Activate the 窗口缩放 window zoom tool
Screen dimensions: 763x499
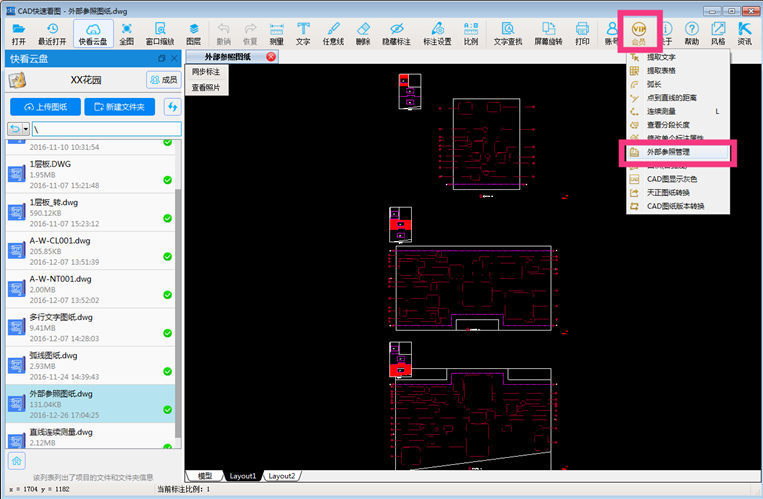click(x=160, y=34)
